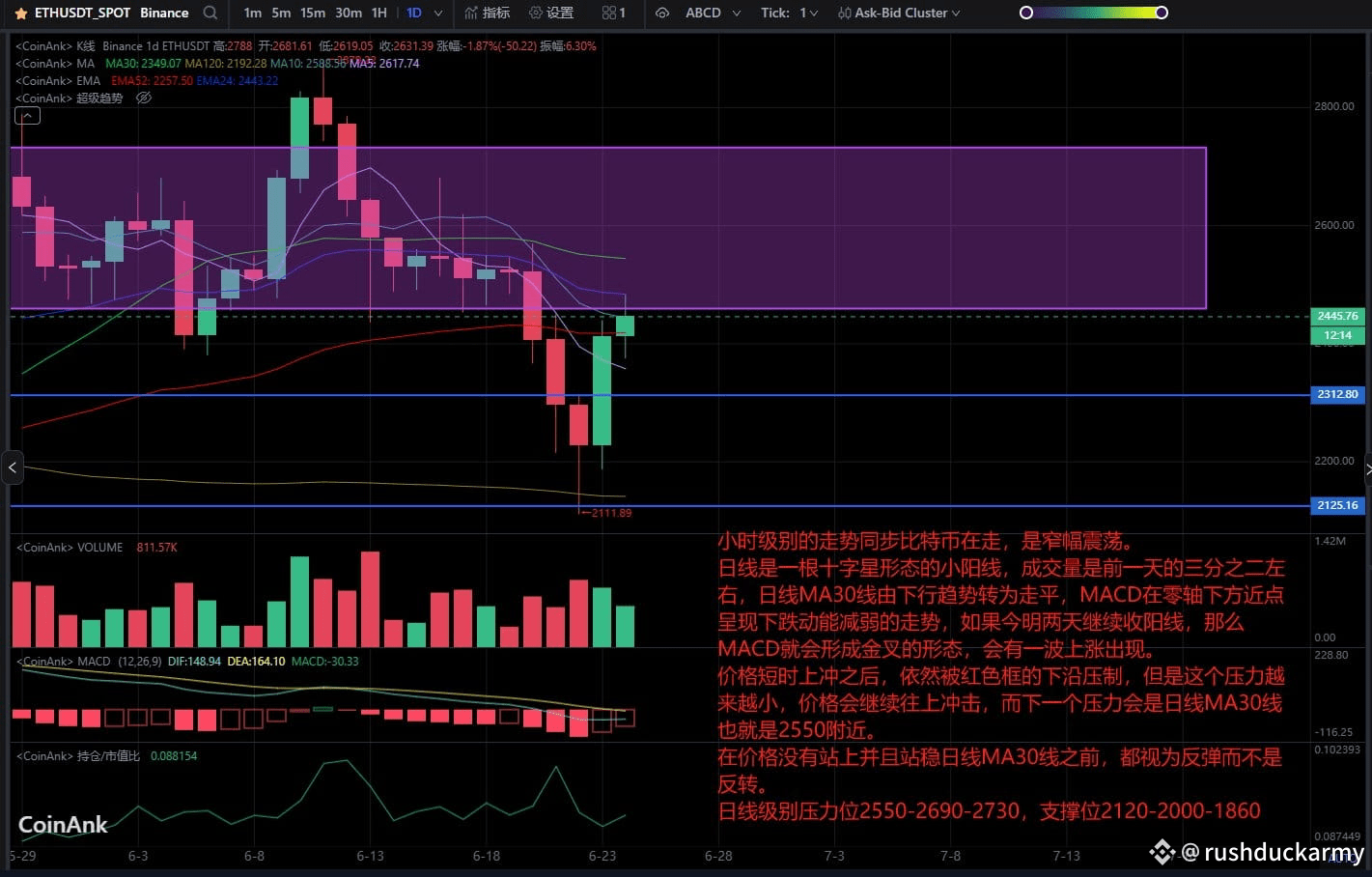Click the current price tag 2445.76
Image resolution: width=1372 pixels, height=877 pixels.
click(x=1337, y=316)
